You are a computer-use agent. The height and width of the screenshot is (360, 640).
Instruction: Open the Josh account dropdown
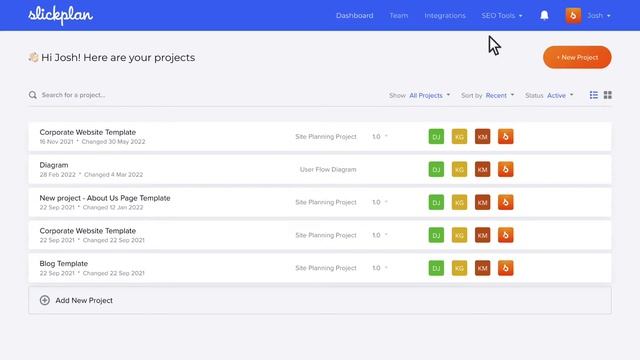(599, 16)
